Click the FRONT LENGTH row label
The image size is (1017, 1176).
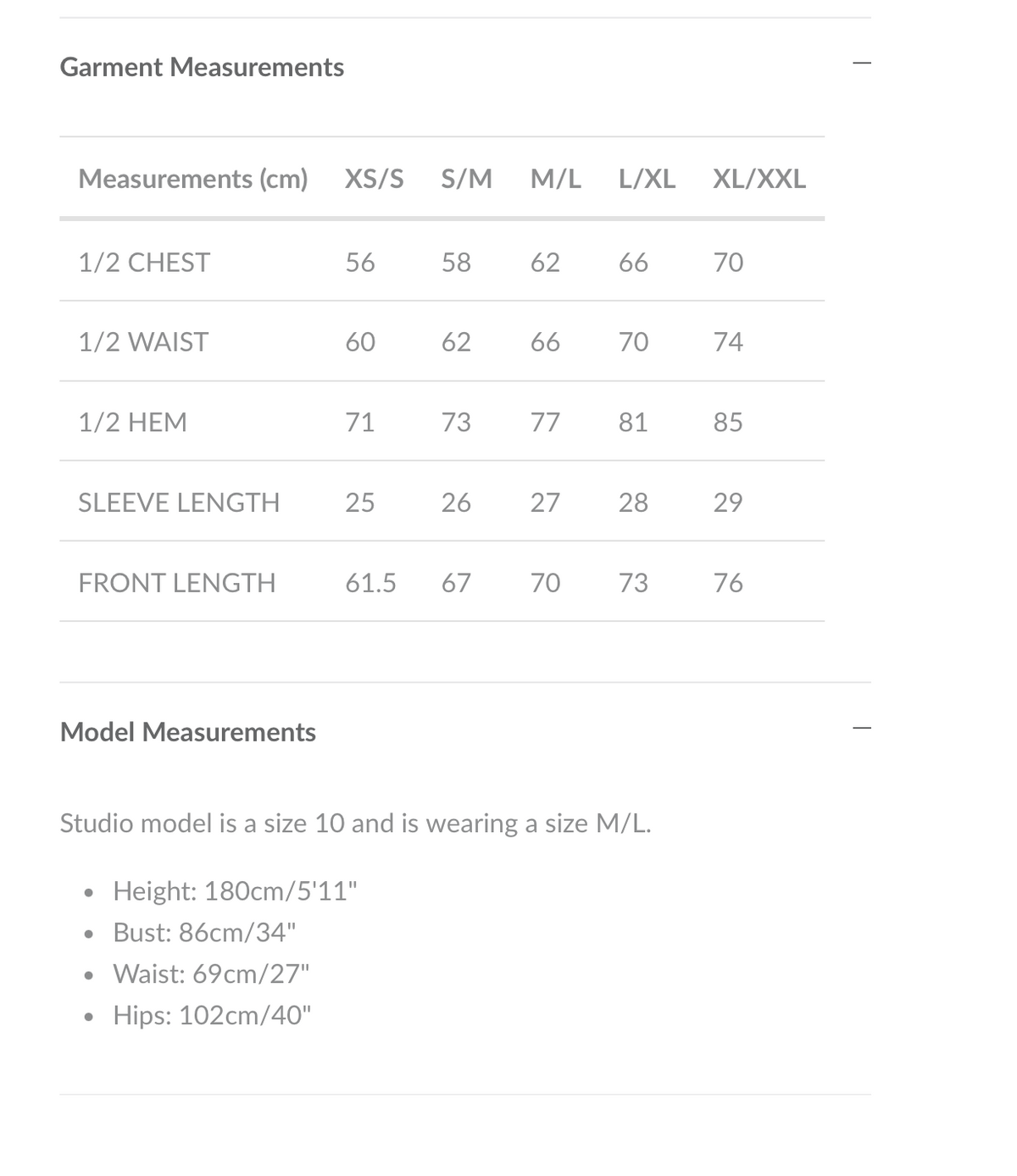click(x=177, y=583)
